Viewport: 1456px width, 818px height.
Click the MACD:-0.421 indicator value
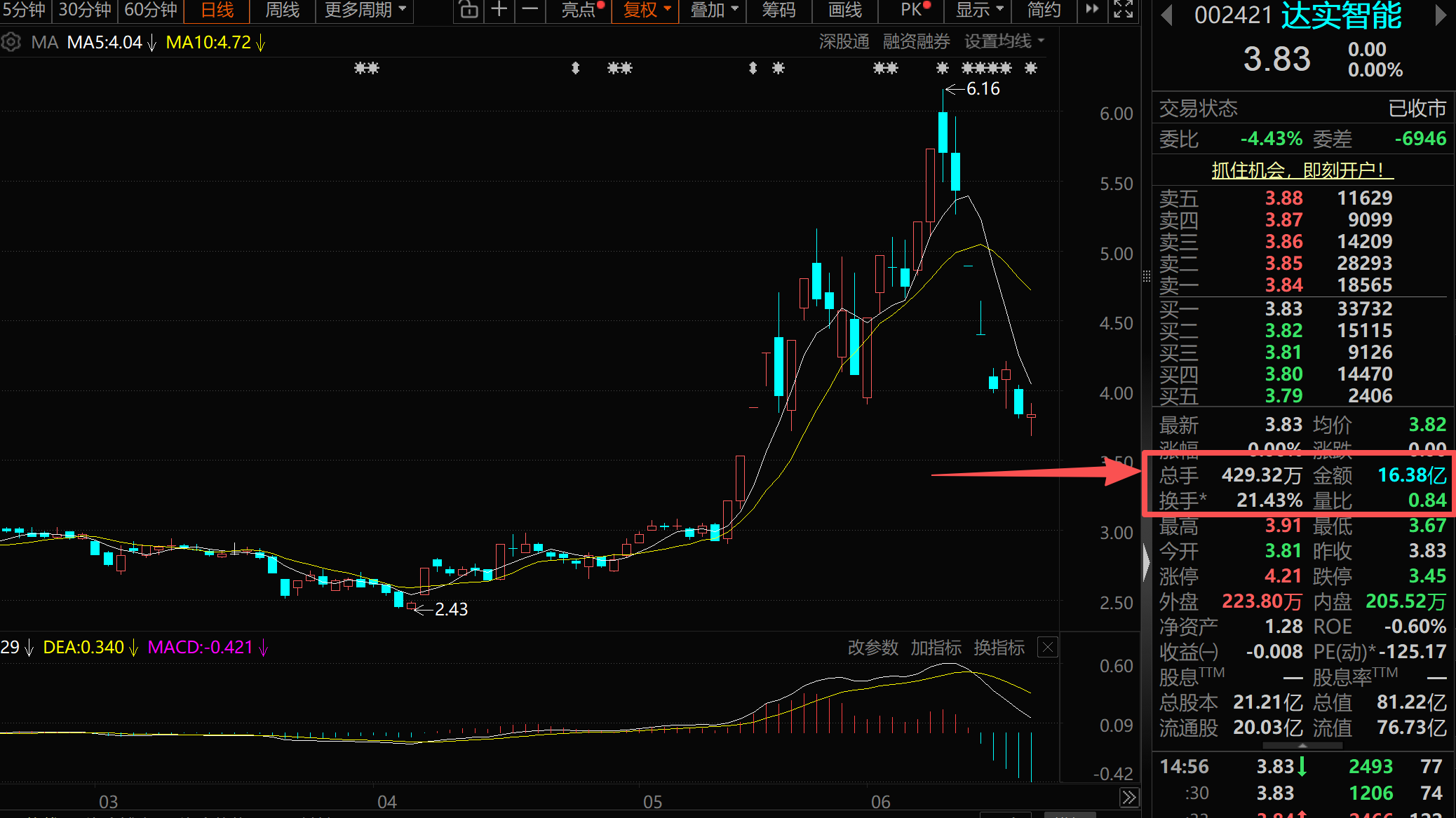click(201, 647)
